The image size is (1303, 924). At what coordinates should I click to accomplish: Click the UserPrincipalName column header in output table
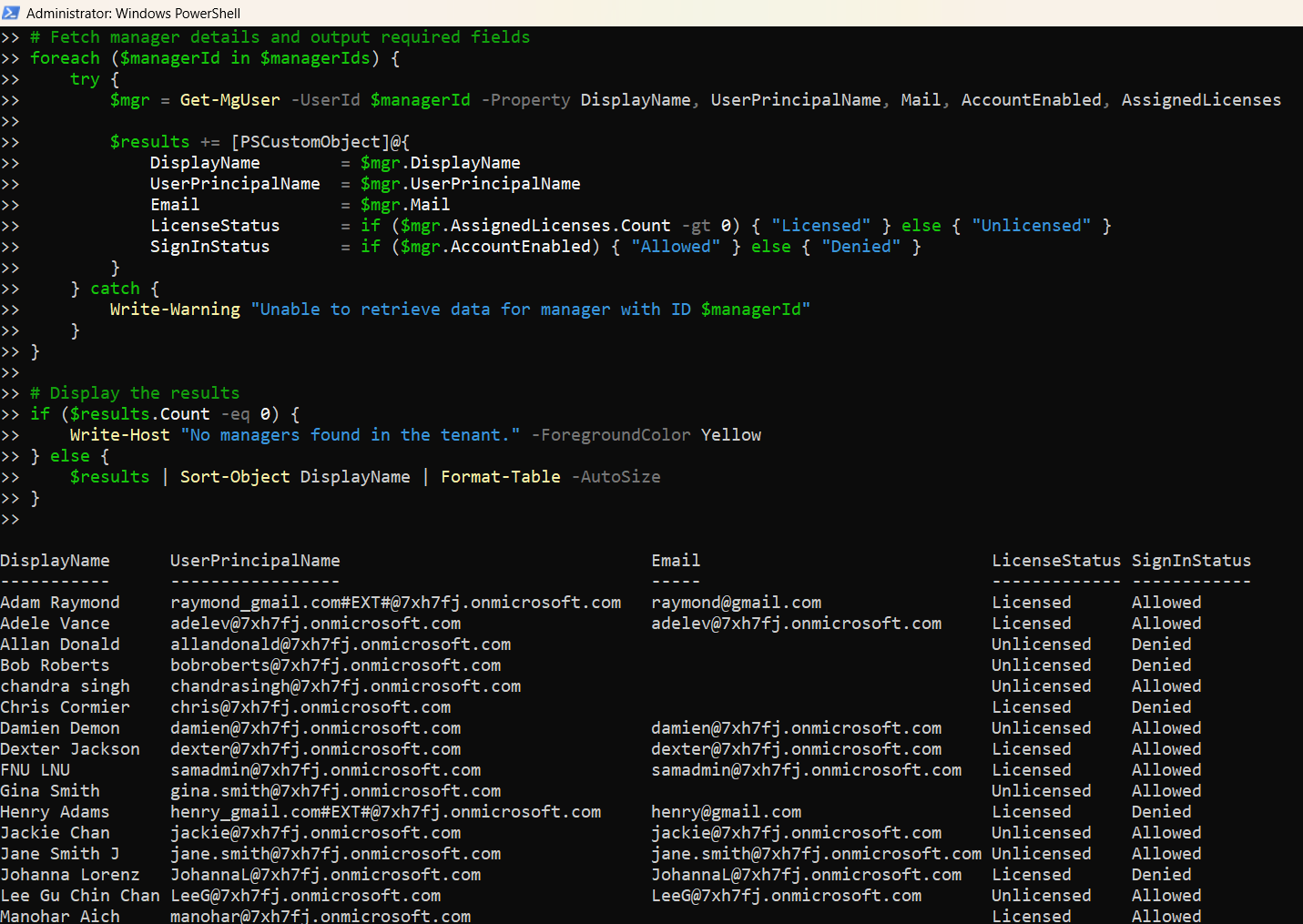[255, 561]
